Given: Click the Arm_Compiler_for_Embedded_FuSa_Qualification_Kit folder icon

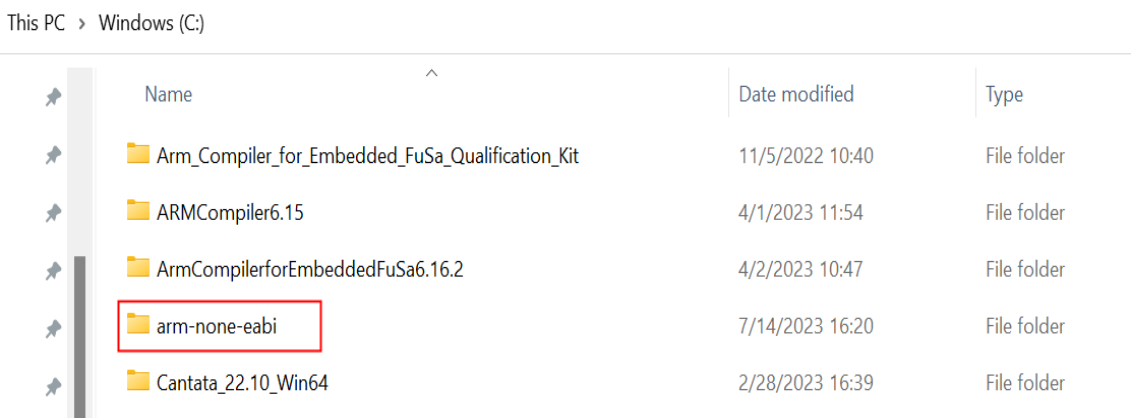Looking at the screenshot, I should pyautogui.click(x=138, y=155).
